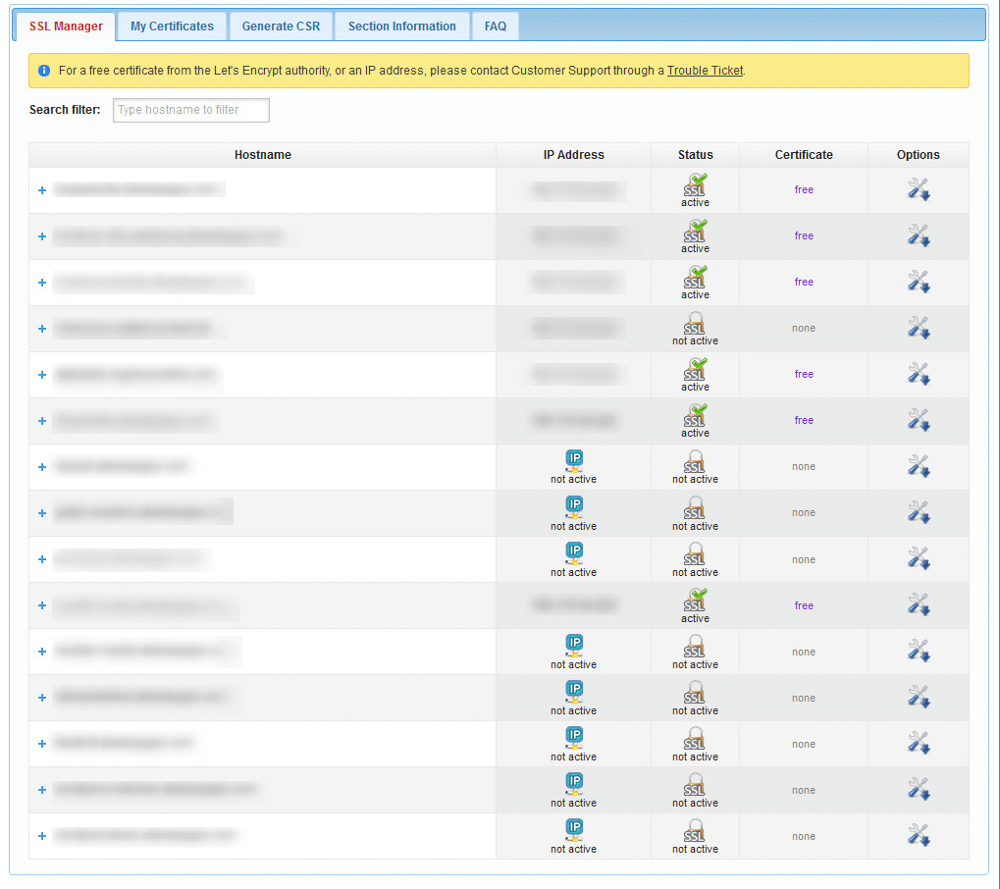Expand the last hostname row
This screenshot has height=889, width=1000.
pyautogui.click(x=41, y=835)
